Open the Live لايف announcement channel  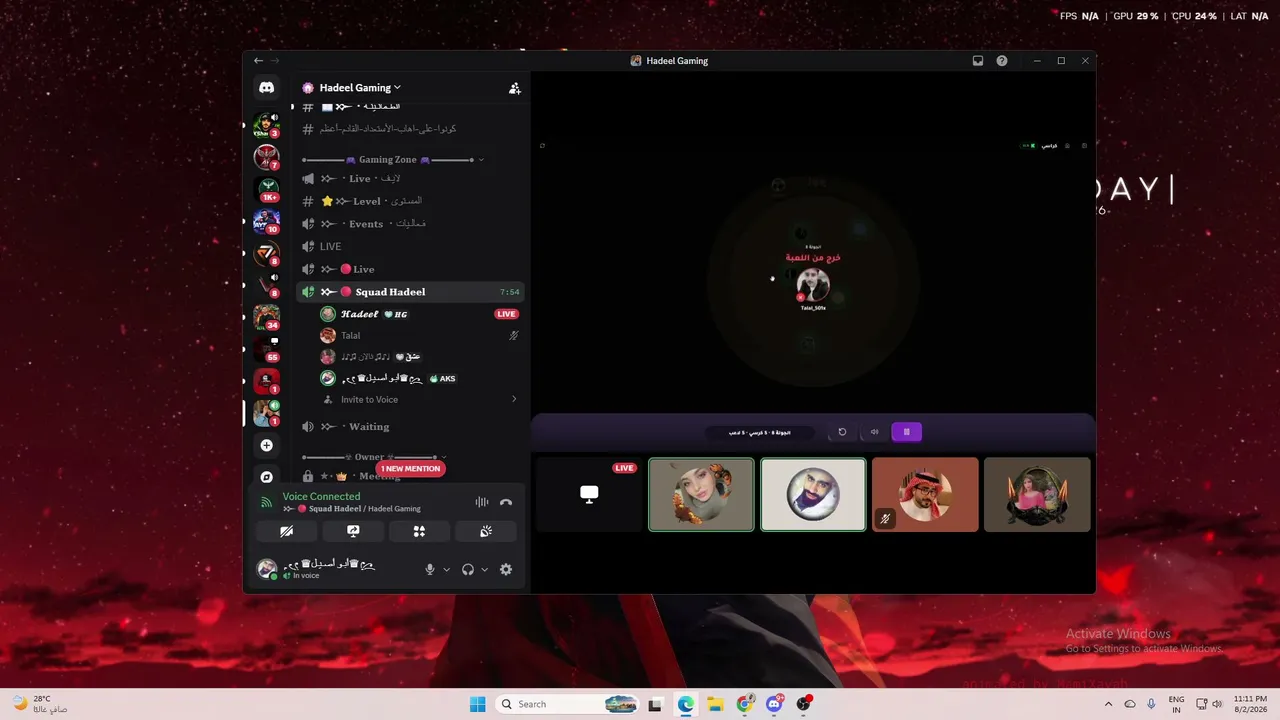point(411,178)
